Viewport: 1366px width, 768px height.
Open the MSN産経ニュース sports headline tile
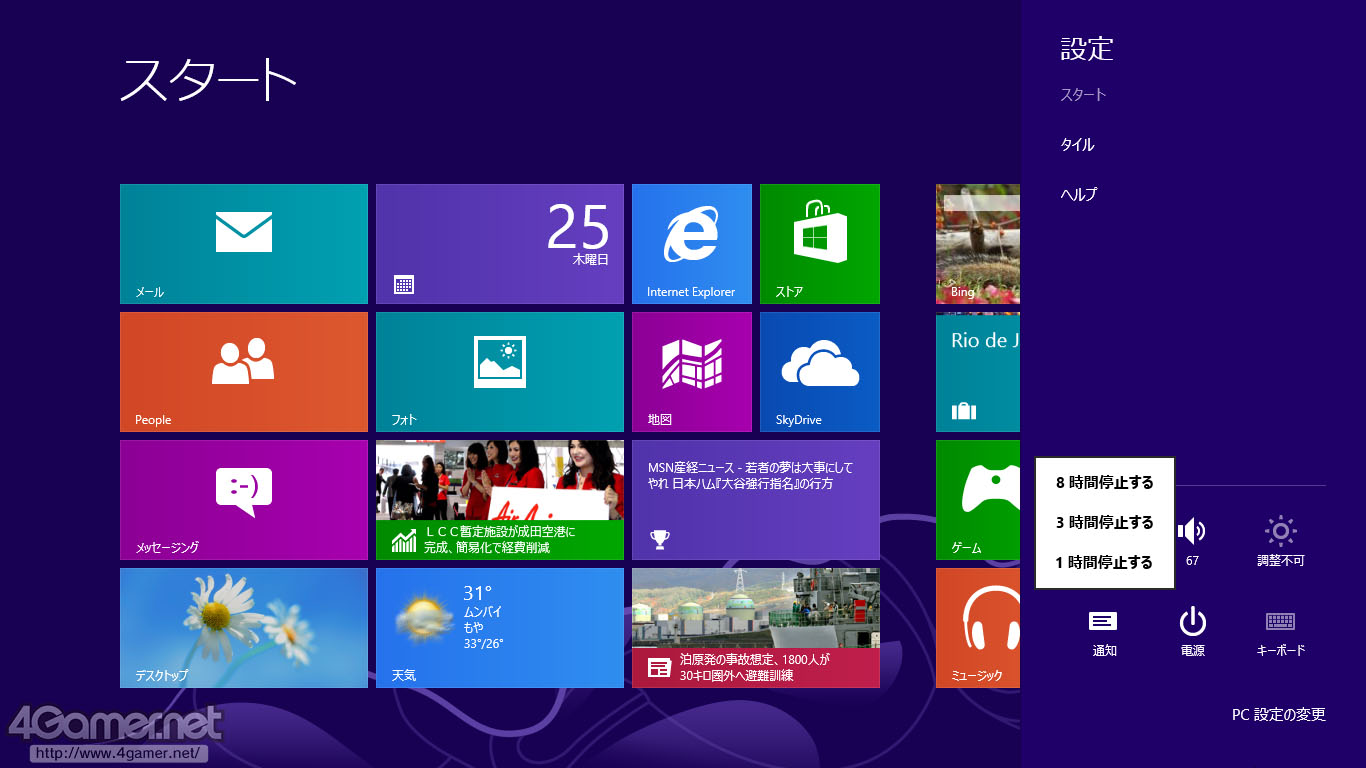[x=756, y=500]
